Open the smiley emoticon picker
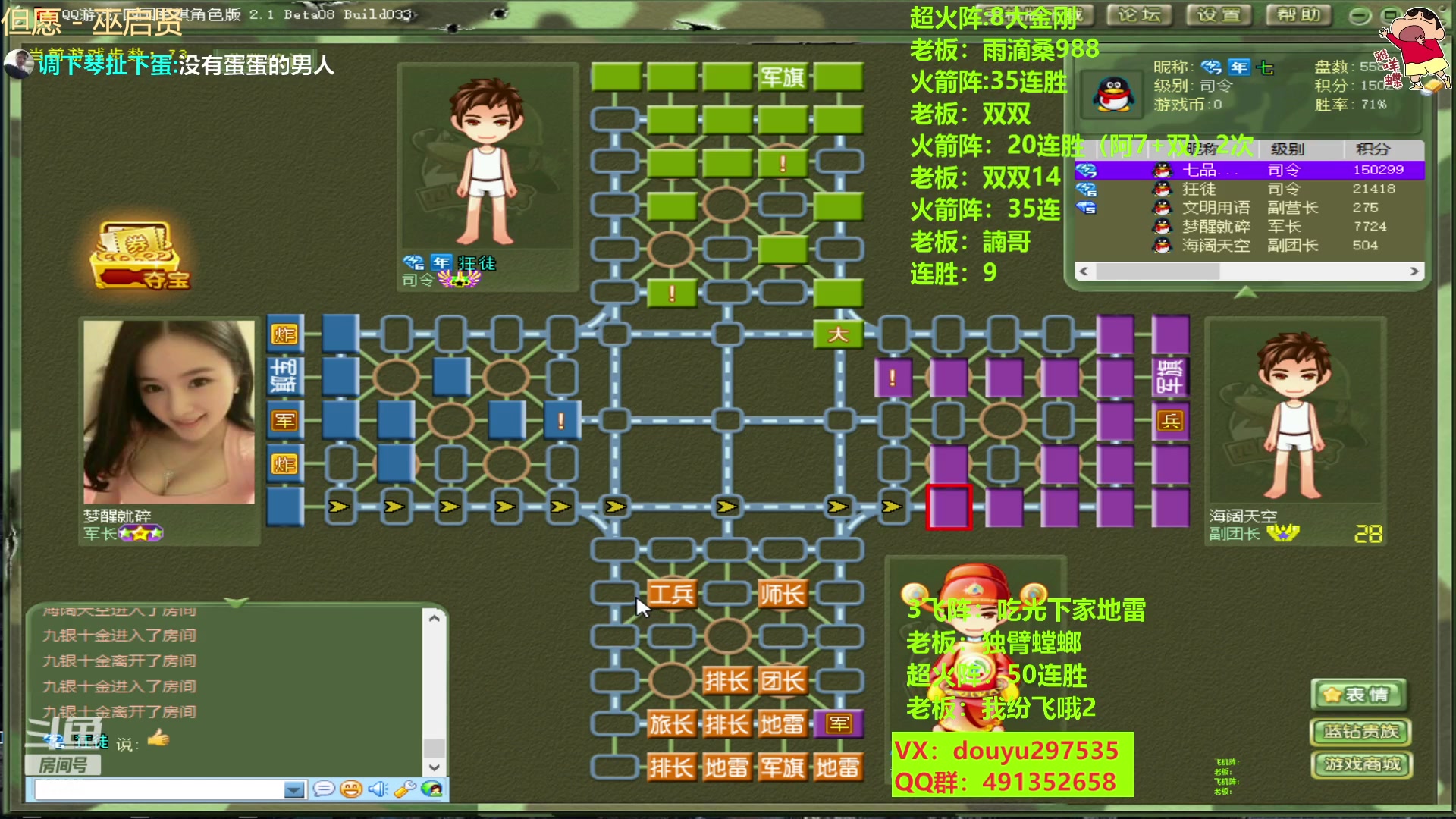The height and width of the screenshot is (819, 1456). pyautogui.click(x=351, y=789)
